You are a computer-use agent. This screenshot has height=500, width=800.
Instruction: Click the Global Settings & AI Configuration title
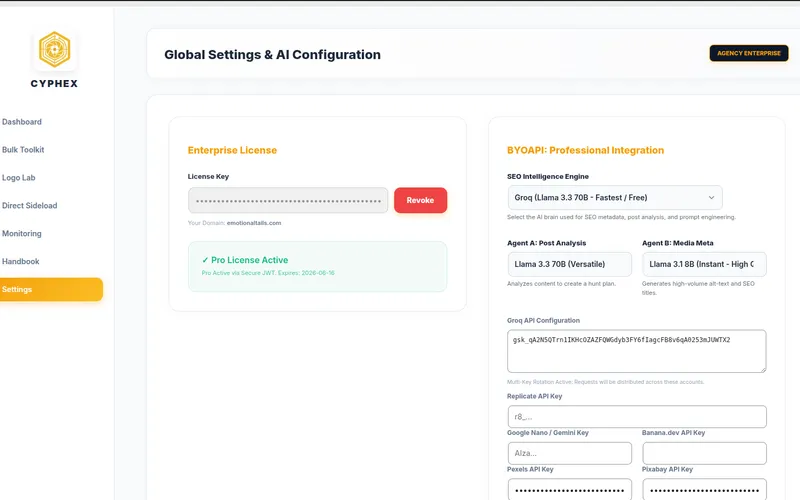272,55
